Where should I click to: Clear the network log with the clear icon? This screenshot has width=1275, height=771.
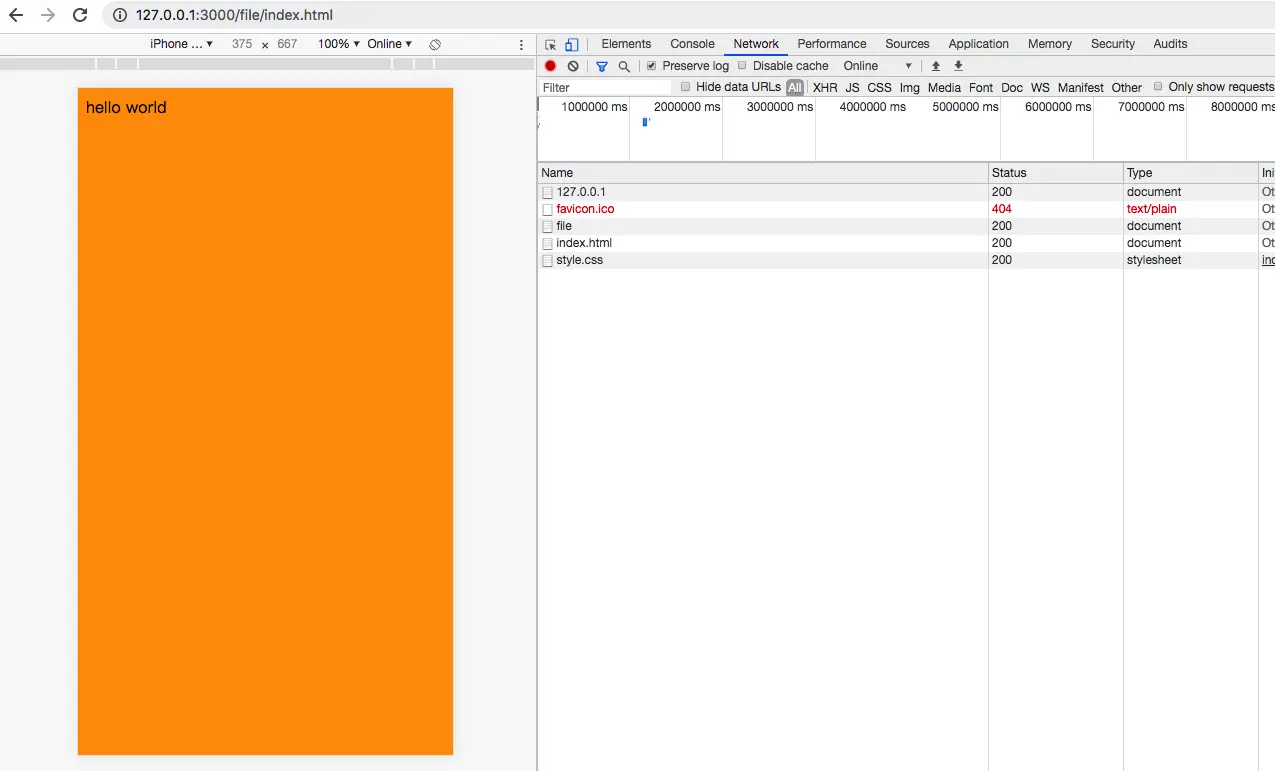pos(573,66)
